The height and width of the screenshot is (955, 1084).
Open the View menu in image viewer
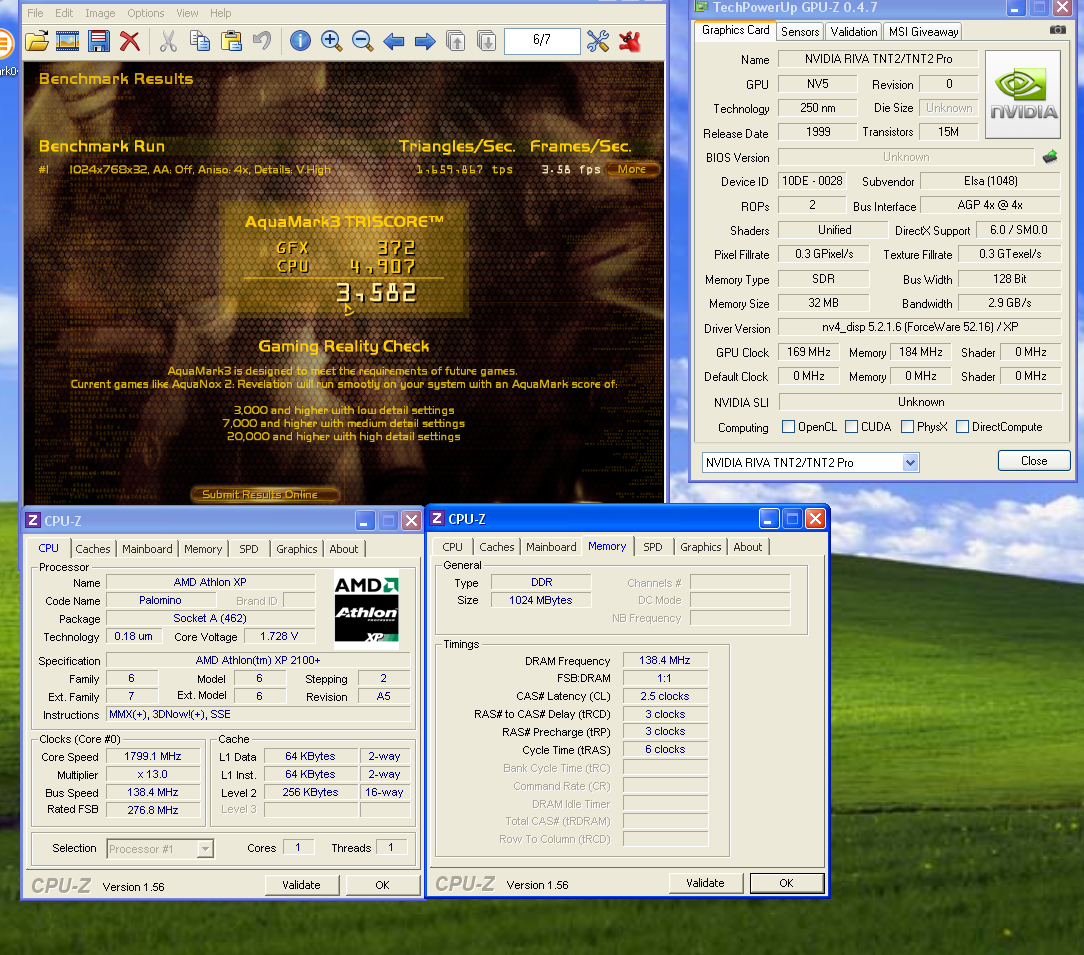[x=187, y=13]
